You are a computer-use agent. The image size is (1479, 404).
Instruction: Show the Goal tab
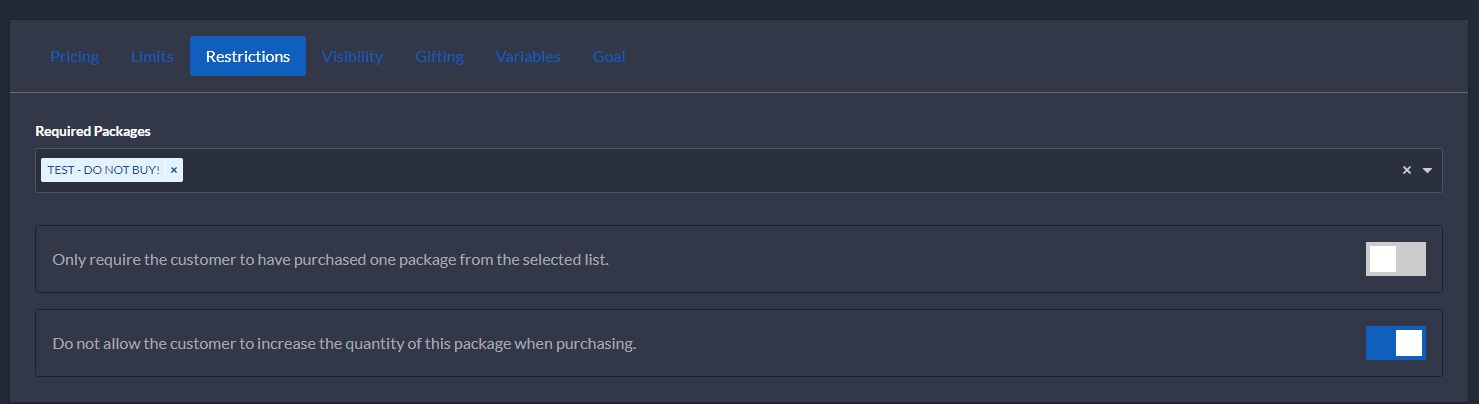[x=609, y=56]
